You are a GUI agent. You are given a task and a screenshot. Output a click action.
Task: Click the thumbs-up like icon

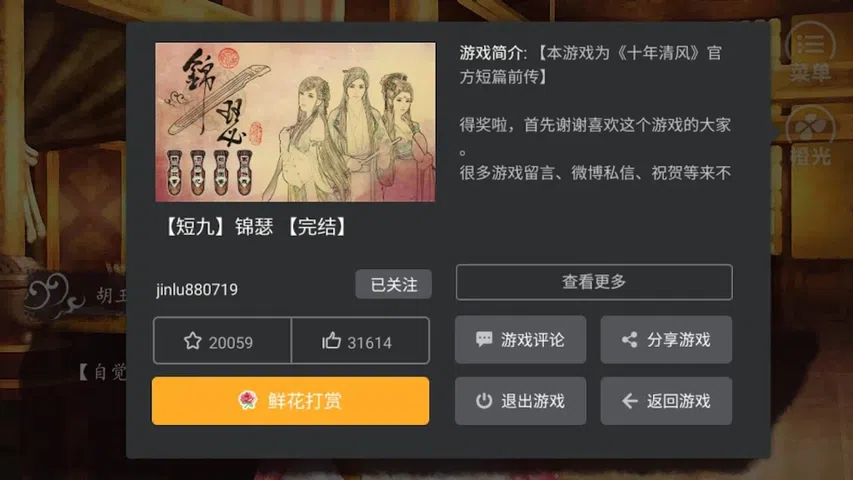coord(331,341)
